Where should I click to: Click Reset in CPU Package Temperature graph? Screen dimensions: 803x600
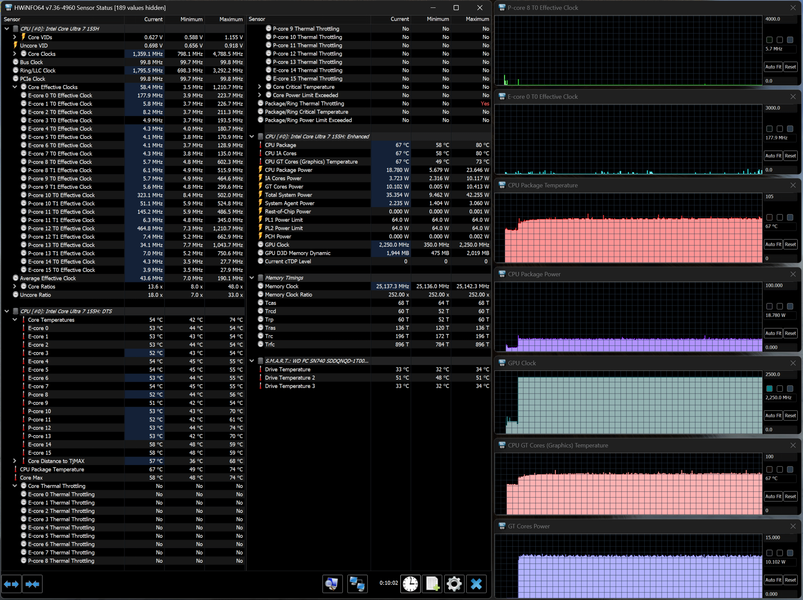790,244
